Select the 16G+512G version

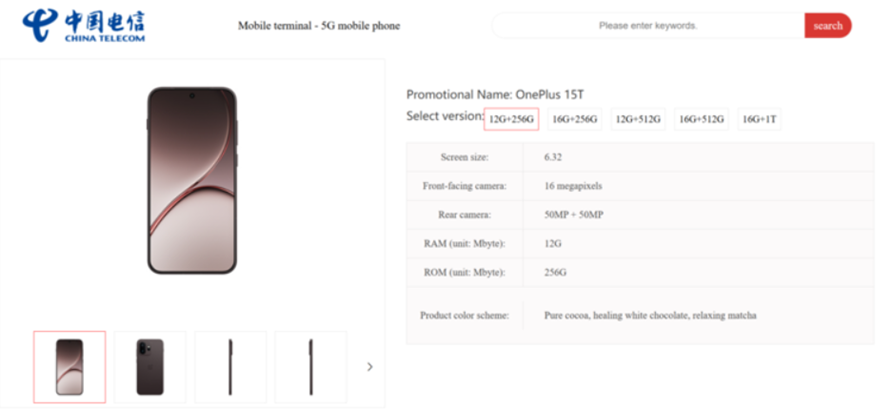pos(701,119)
